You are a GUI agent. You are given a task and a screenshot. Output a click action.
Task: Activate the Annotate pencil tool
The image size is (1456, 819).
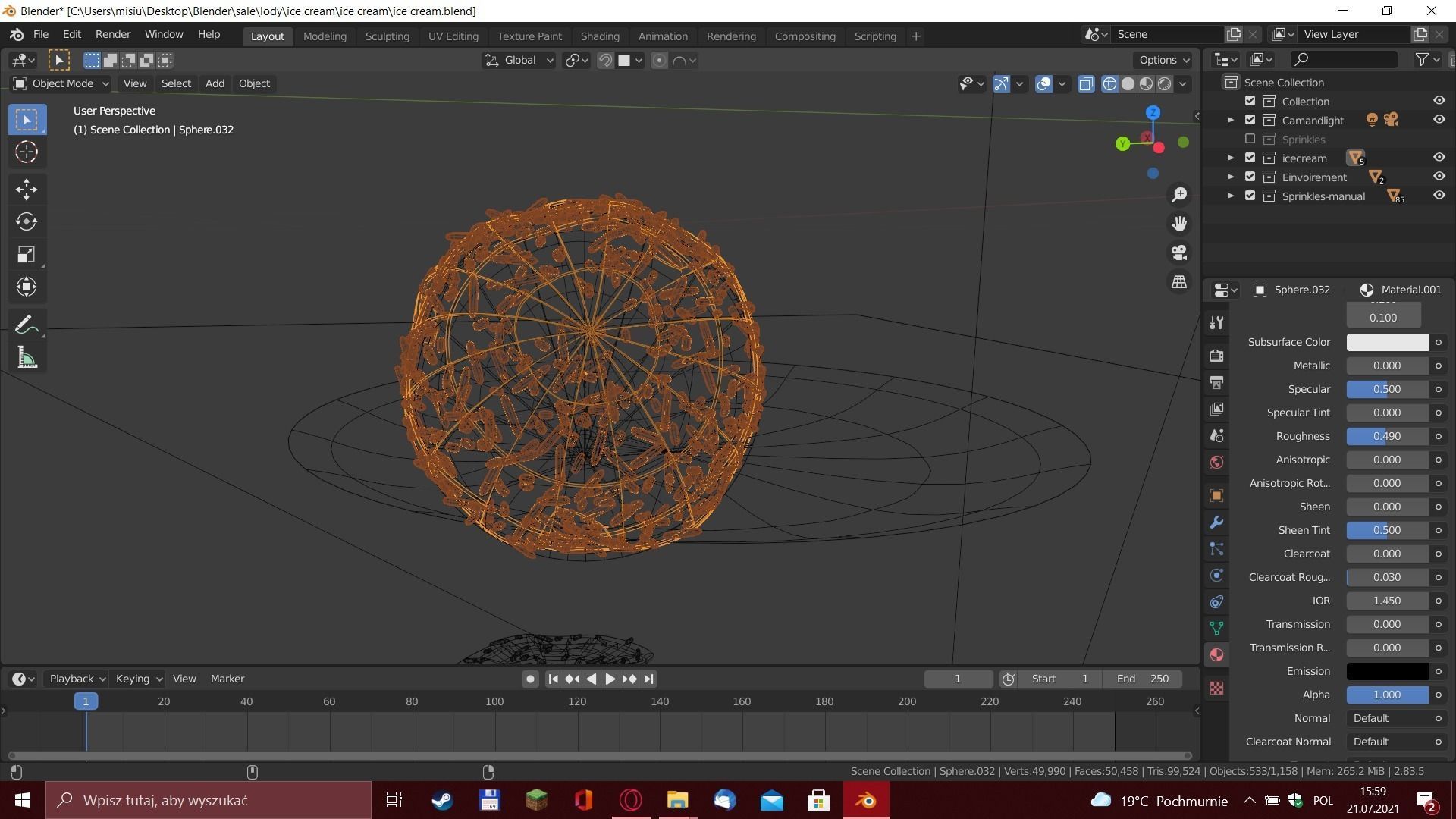click(27, 325)
